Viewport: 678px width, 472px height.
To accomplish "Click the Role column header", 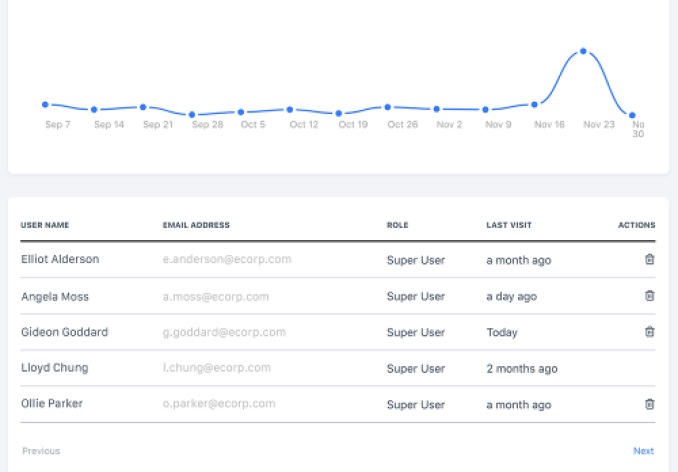I will (x=397, y=225).
